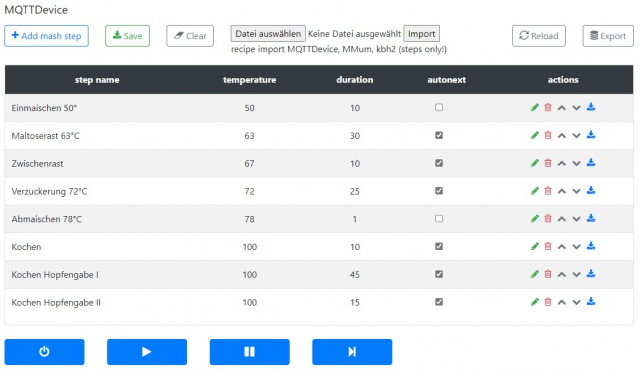
Task: Enable autonext for Einmaischen 50°
Action: (439, 107)
